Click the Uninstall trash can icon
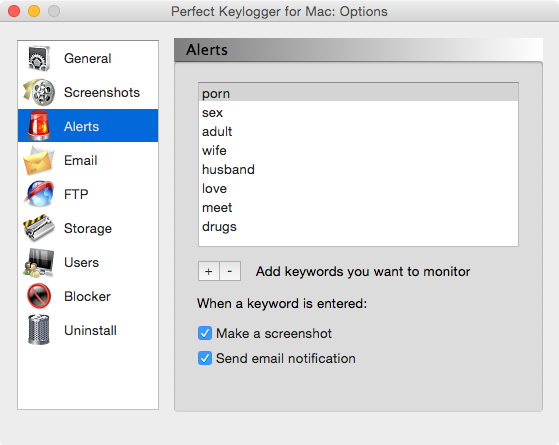This screenshot has height=445, width=559. click(x=39, y=330)
